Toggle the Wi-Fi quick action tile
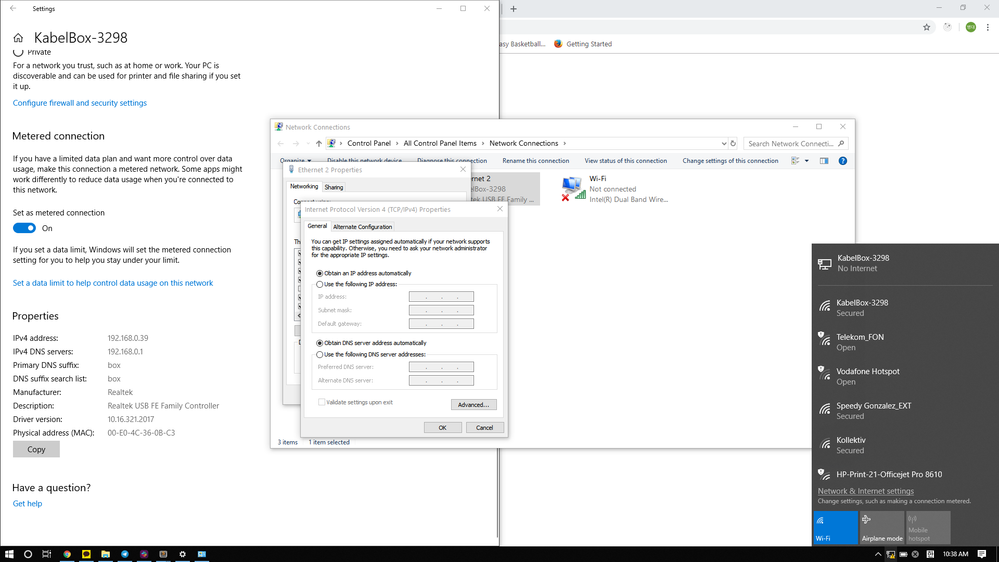This screenshot has height=562, width=999. (x=835, y=528)
